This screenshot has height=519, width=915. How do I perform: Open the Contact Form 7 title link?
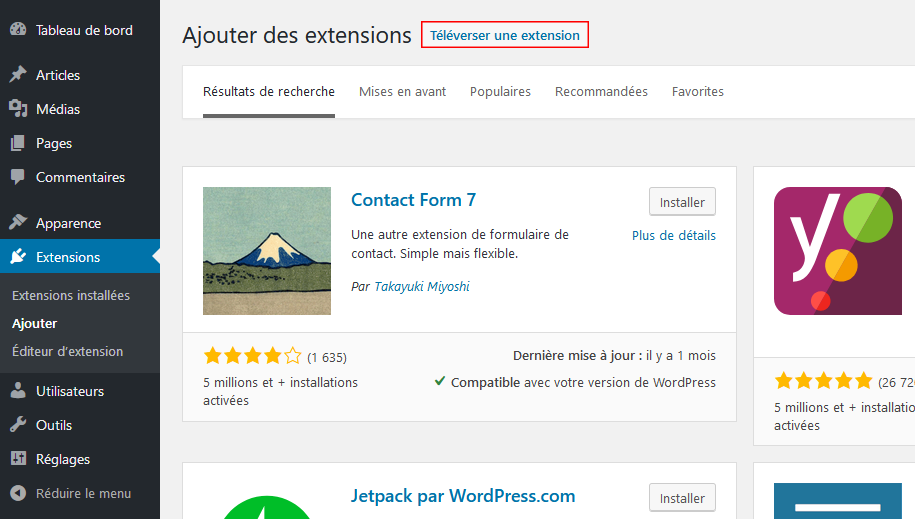tap(413, 200)
